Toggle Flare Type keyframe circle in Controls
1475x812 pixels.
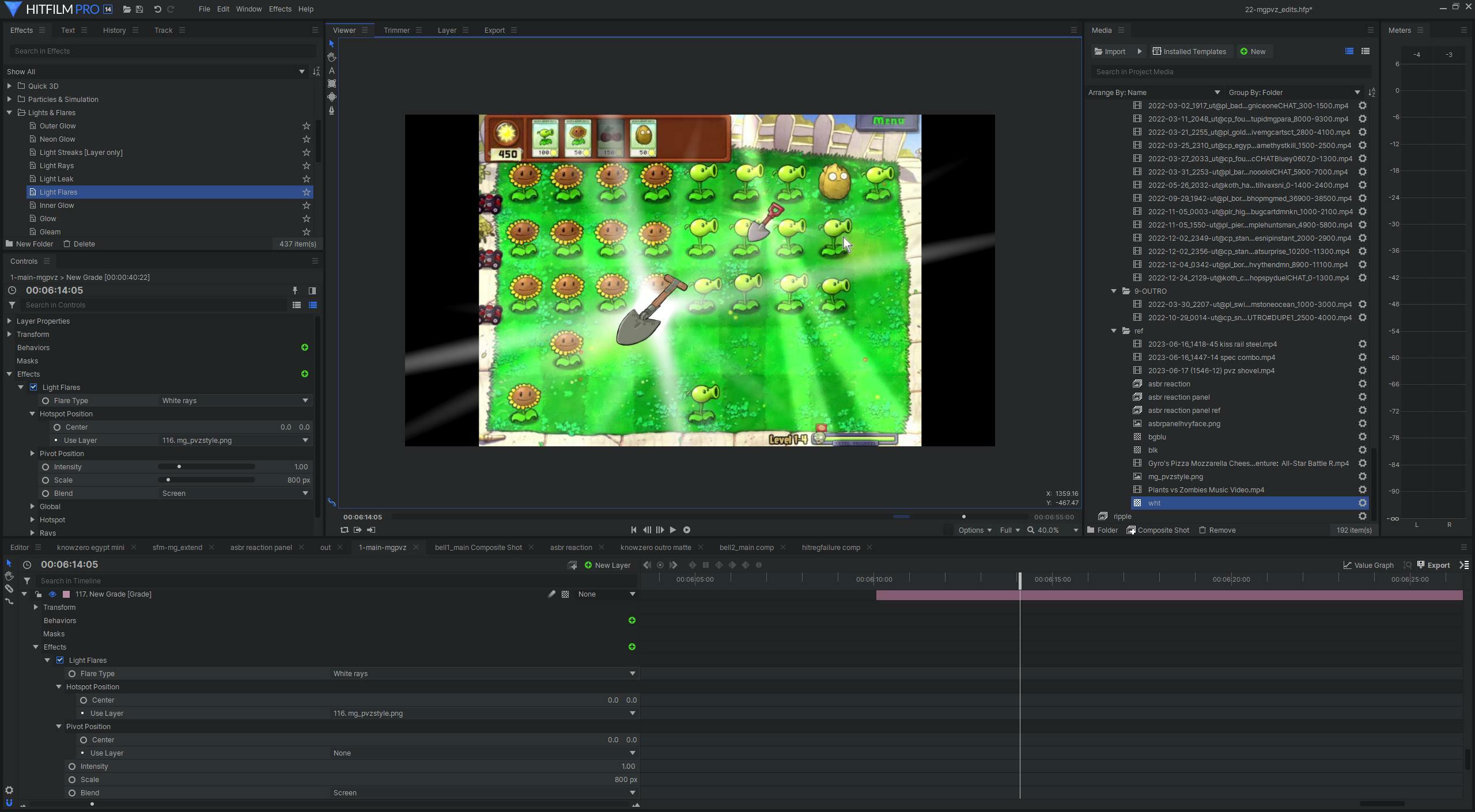(46, 401)
